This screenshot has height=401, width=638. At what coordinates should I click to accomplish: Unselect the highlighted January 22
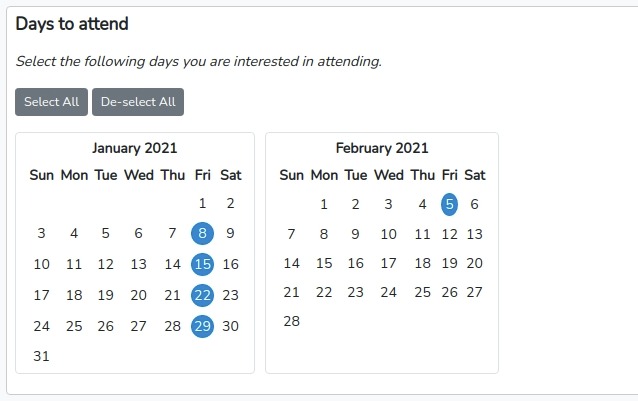203,295
